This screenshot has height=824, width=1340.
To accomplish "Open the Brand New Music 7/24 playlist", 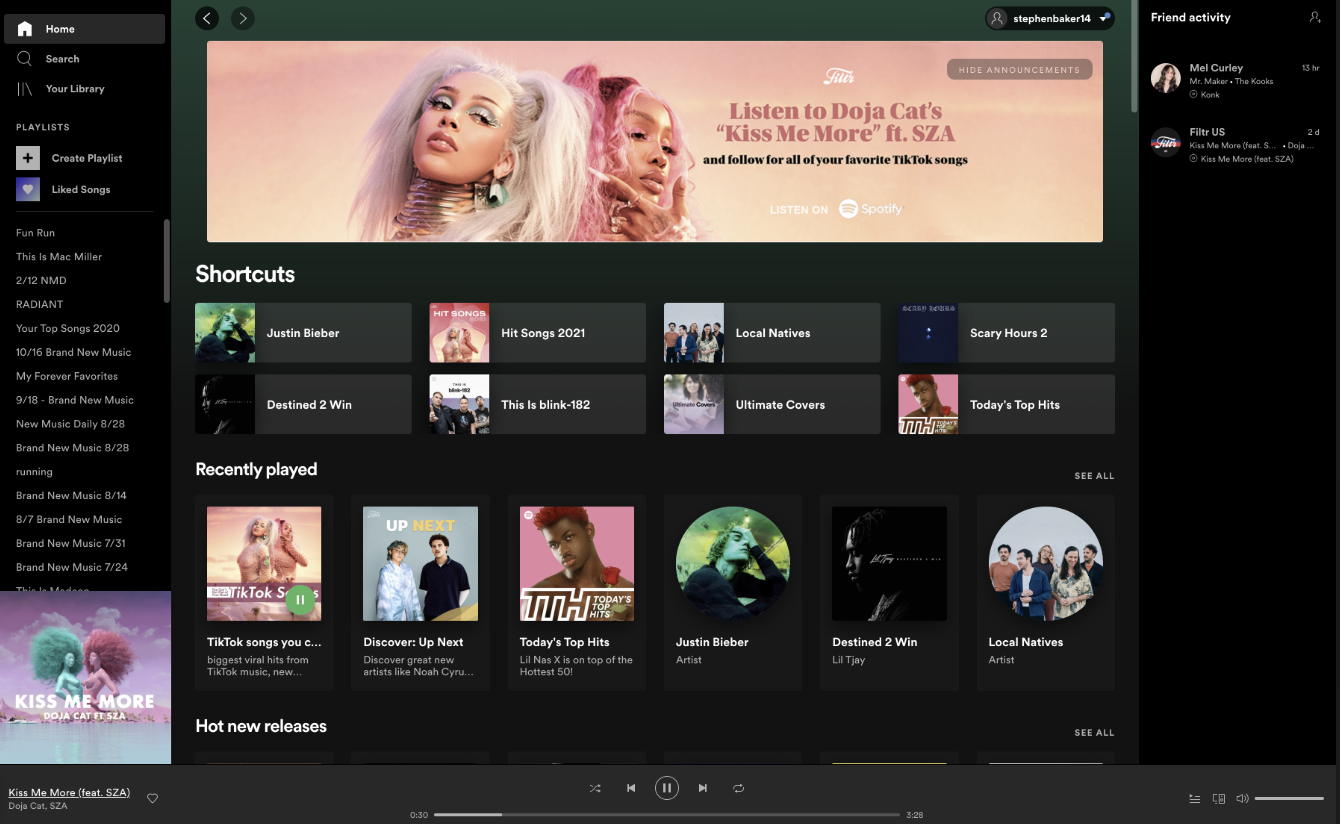I will coord(72,567).
